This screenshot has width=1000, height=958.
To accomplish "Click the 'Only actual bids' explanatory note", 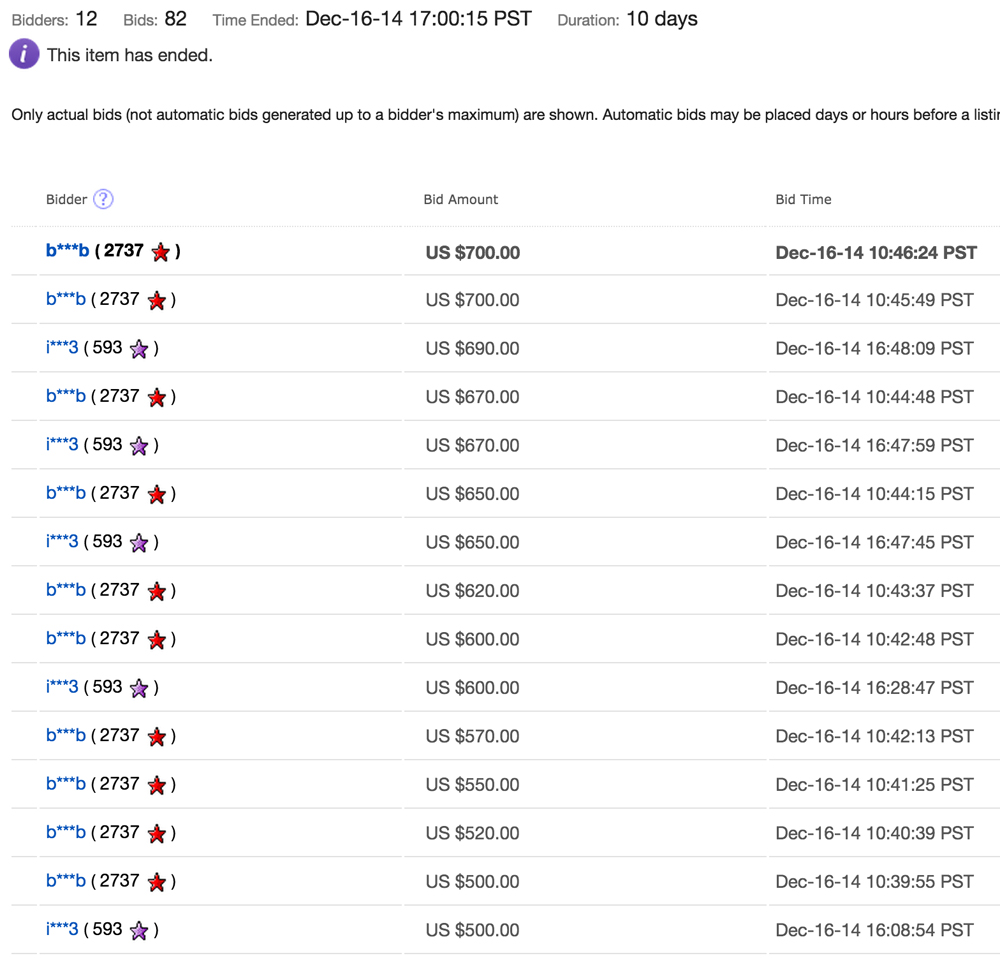I will (506, 115).
